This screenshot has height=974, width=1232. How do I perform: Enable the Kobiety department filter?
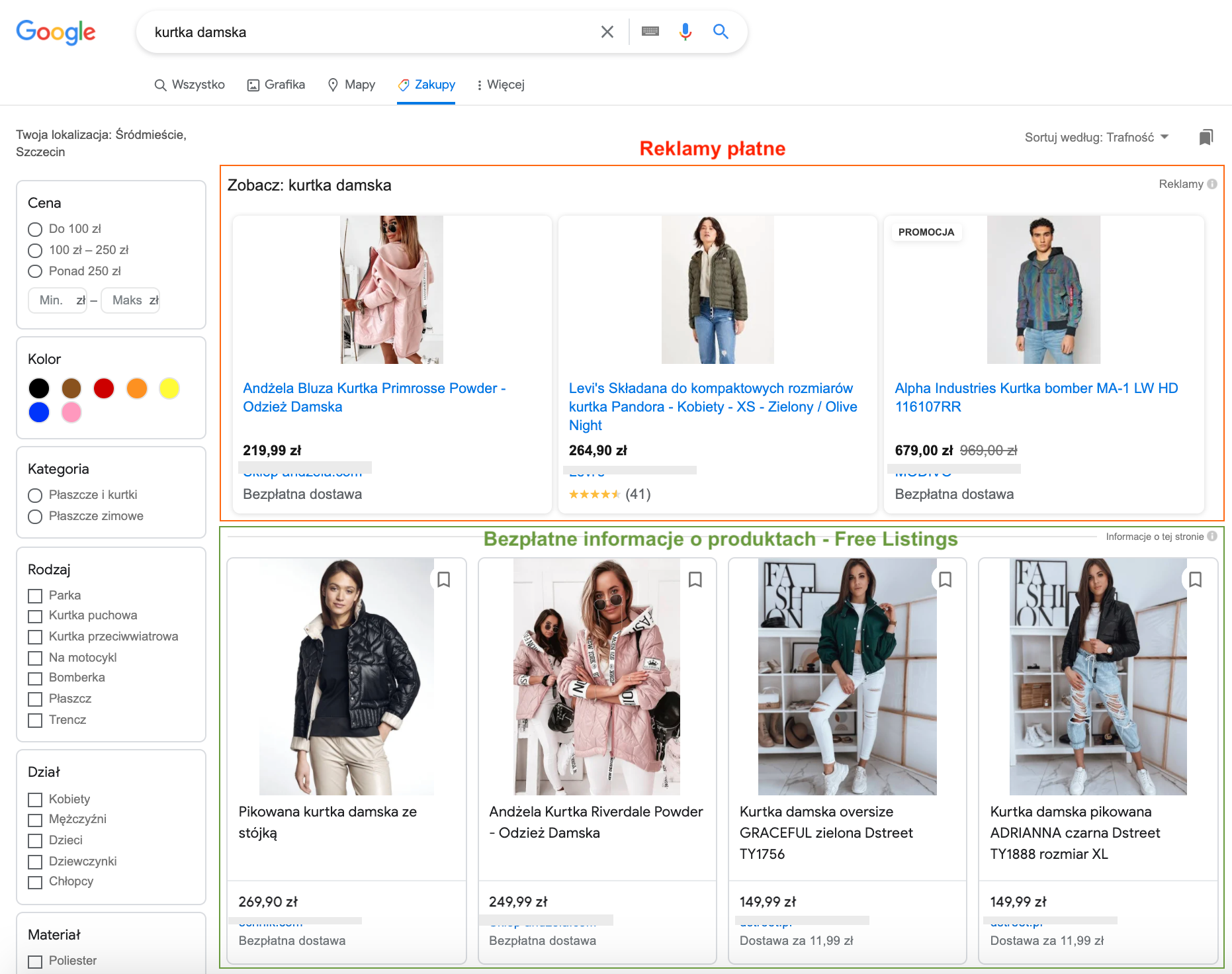35,800
